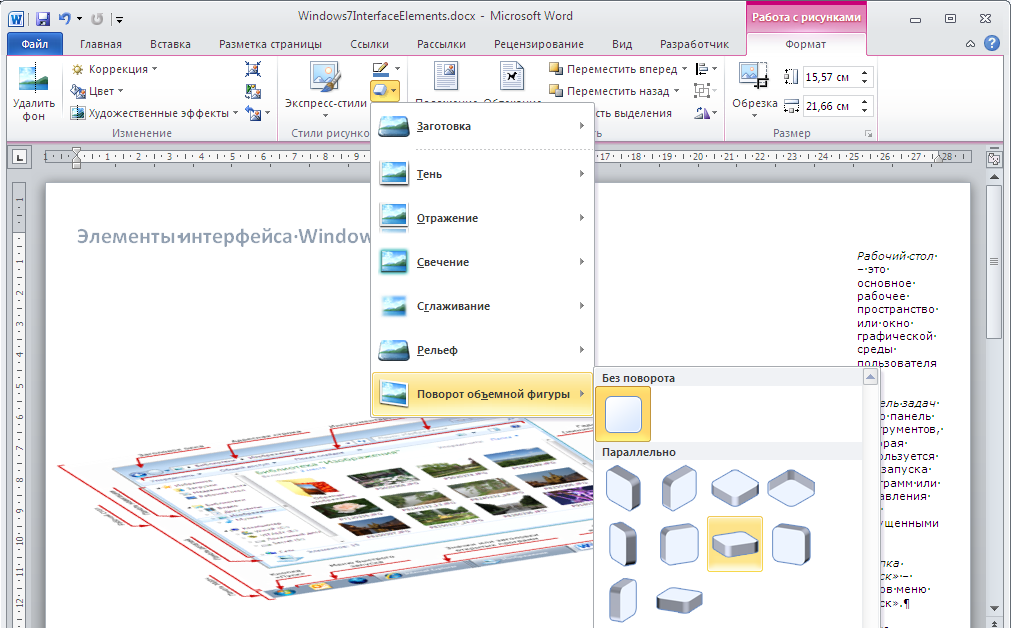Open the Экспресс-стили quick styles gallery
This screenshot has width=1011, height=628.
[326, 90]
